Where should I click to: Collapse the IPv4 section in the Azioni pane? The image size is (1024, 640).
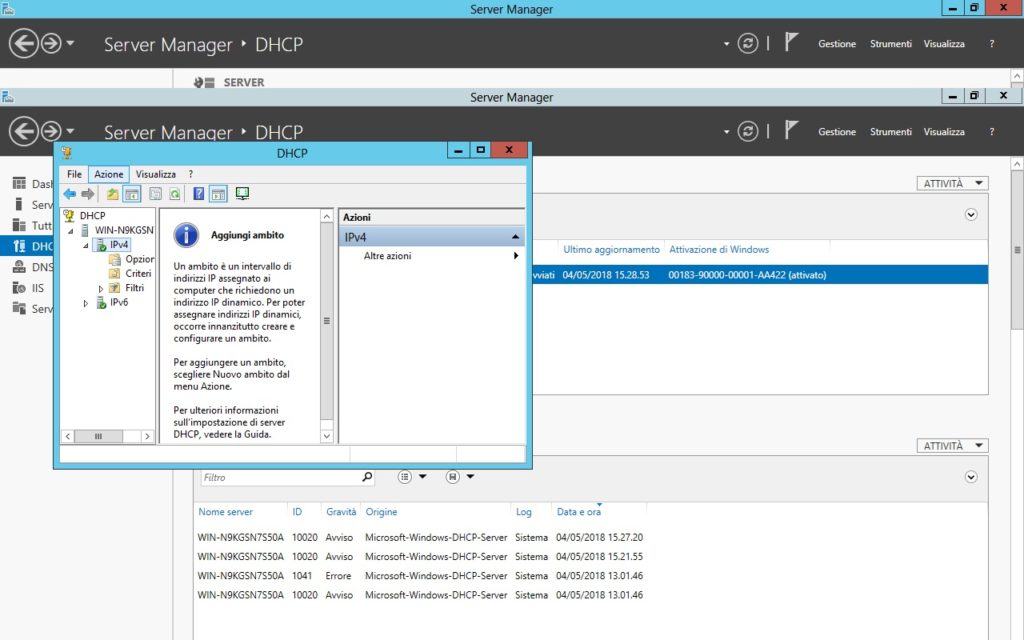pos(515,237)
